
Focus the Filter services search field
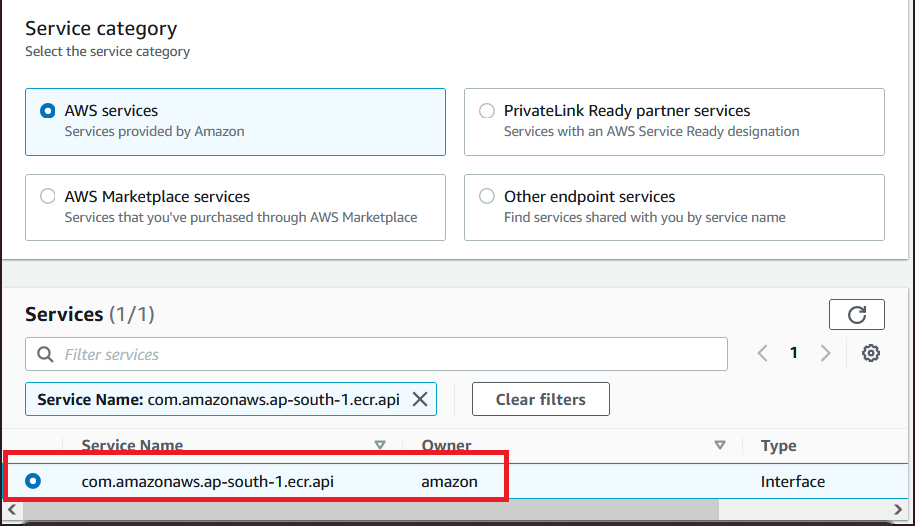point(376,354)
